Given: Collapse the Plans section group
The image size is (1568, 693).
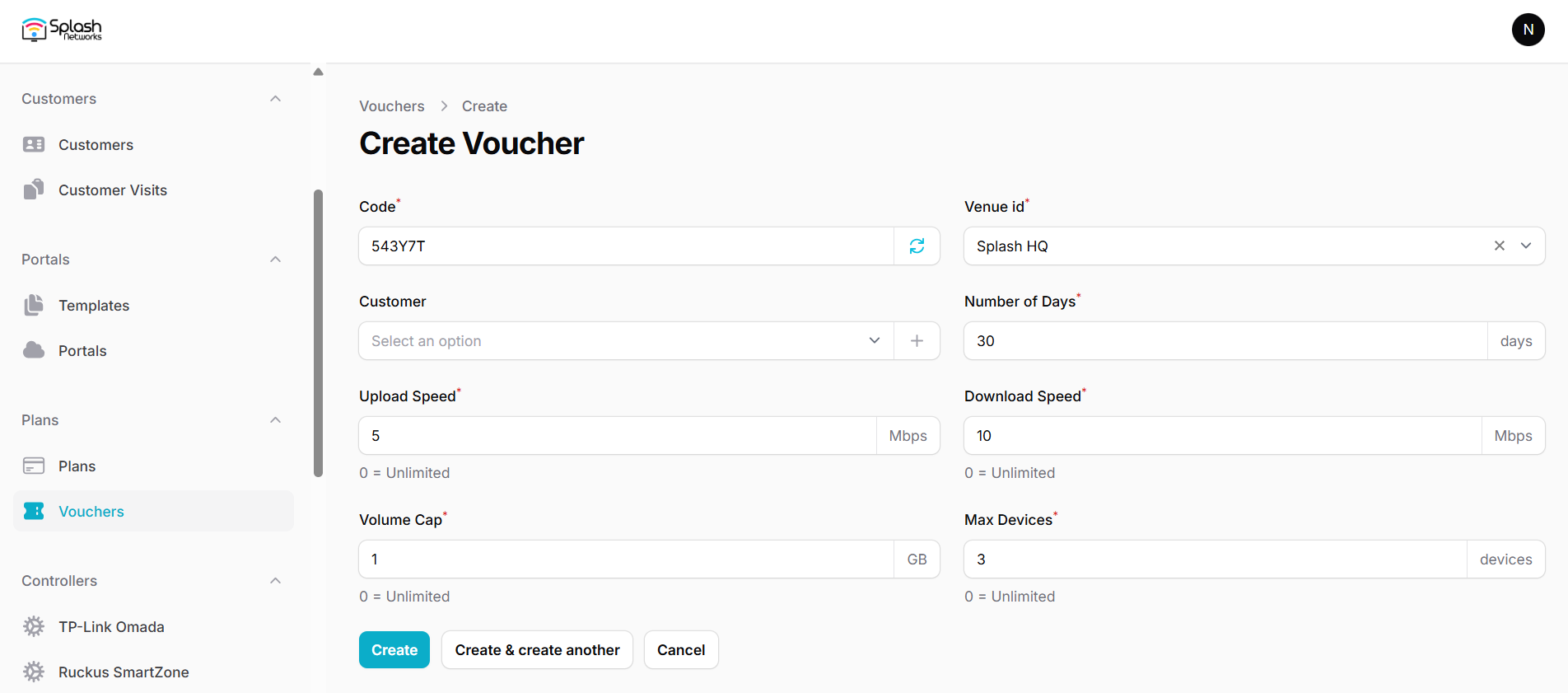Looking at the screenshot, I should tap(276, 420).
